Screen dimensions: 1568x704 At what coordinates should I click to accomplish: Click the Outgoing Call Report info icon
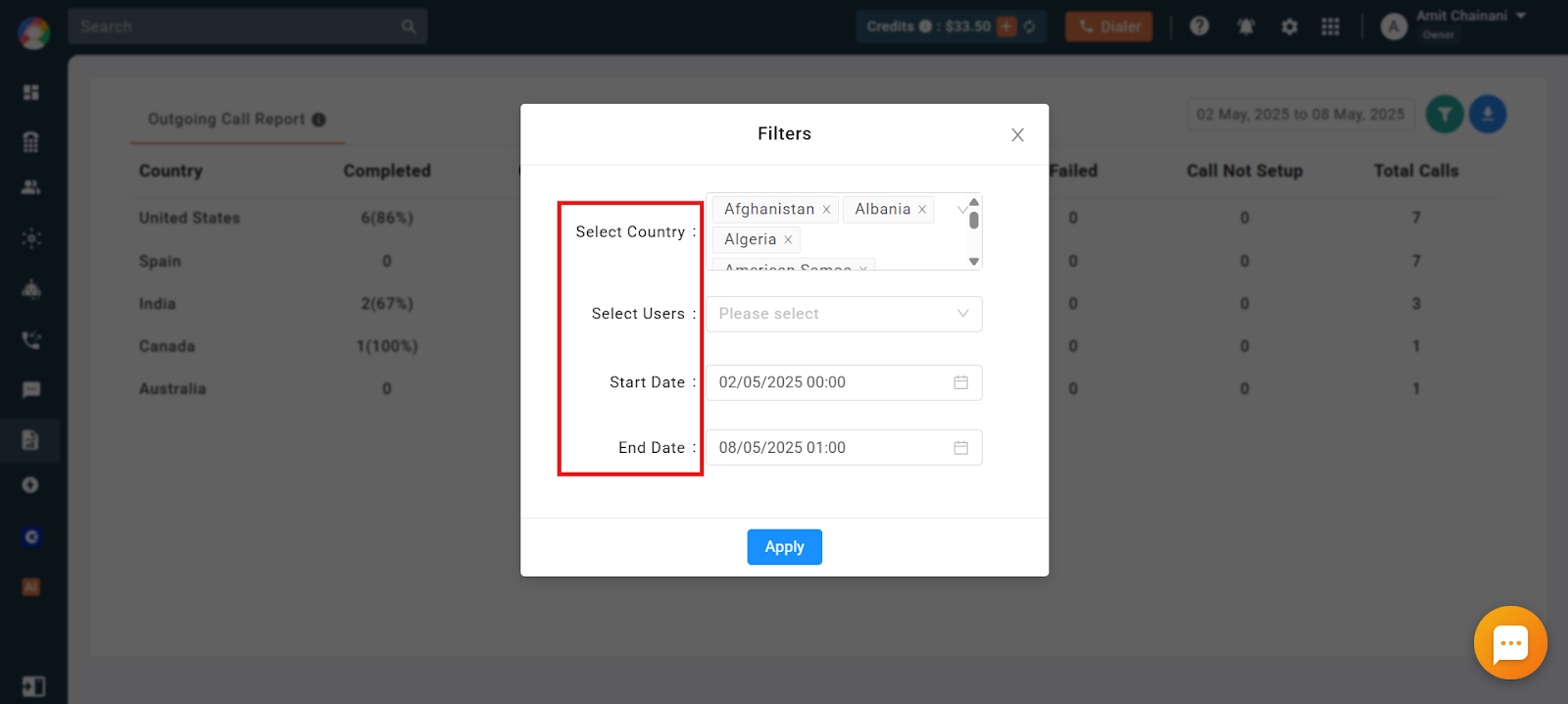point(318,120)
